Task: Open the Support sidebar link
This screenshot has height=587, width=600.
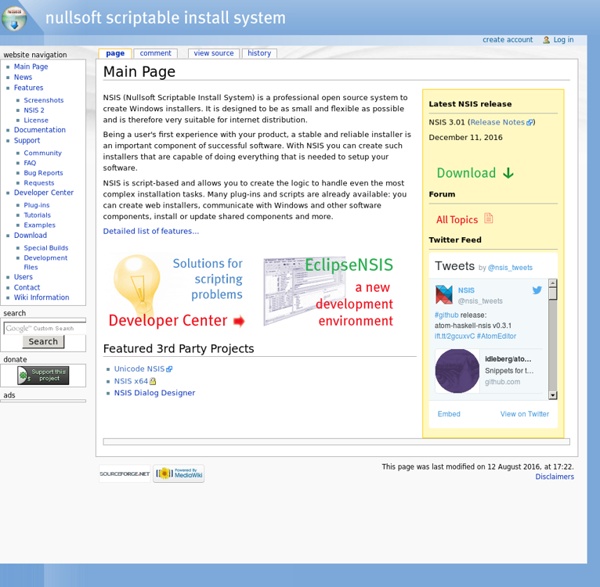Action: click(x=27, y=140)
